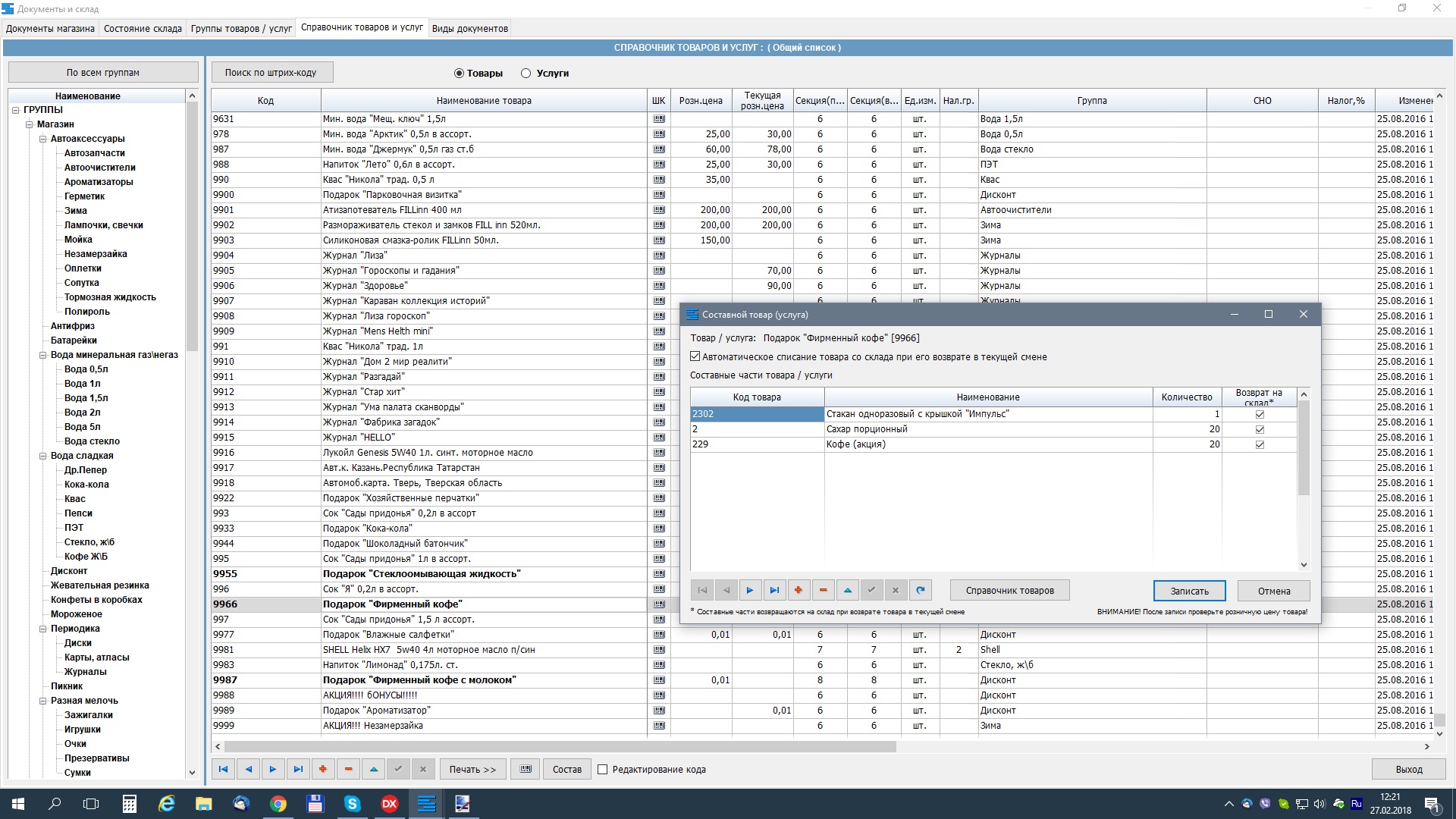Collapse the Автоаксессуары tree group
1456x819 pixels.
point(43,139)
